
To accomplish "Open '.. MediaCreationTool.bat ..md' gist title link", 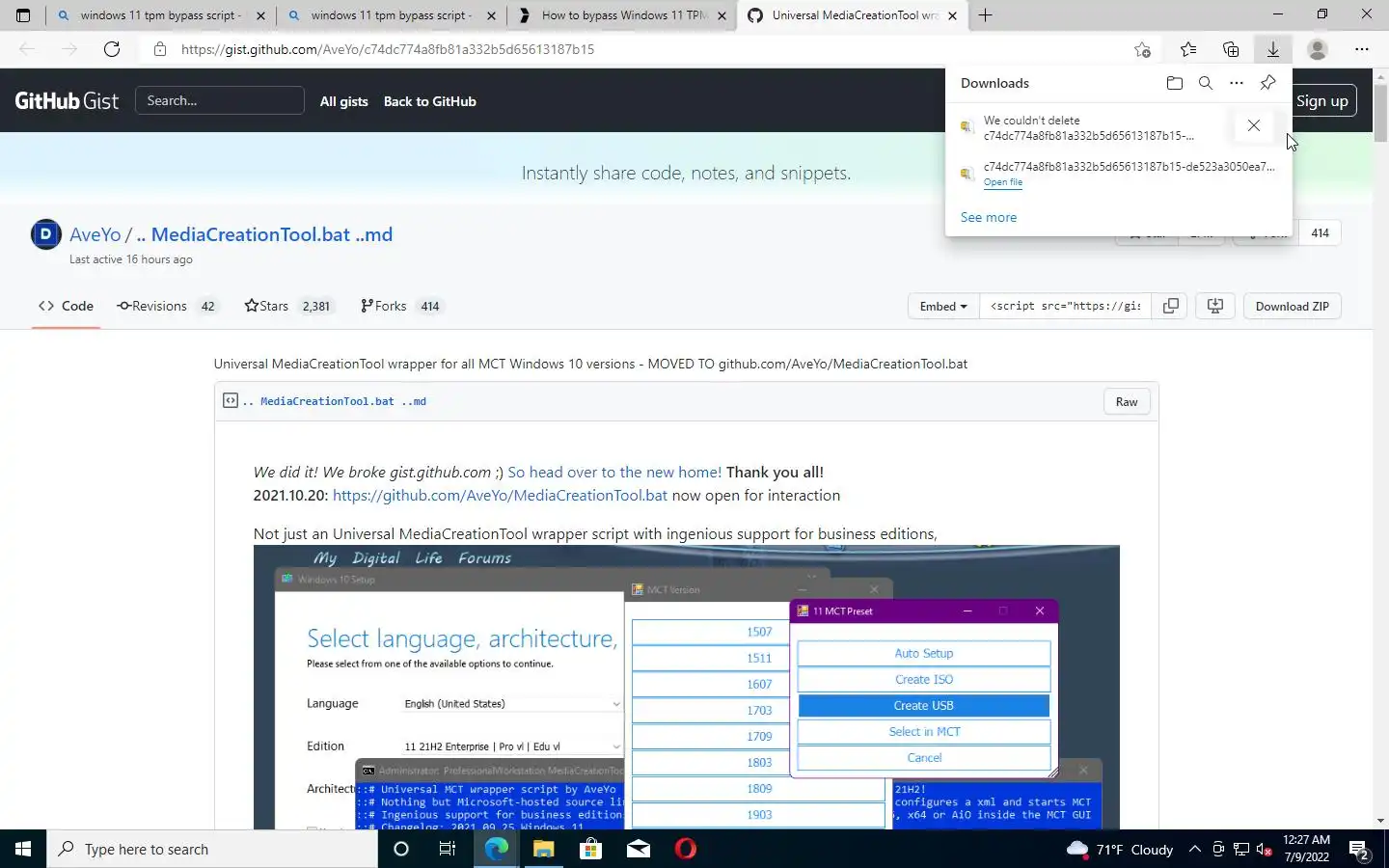I will pos(264,234).
